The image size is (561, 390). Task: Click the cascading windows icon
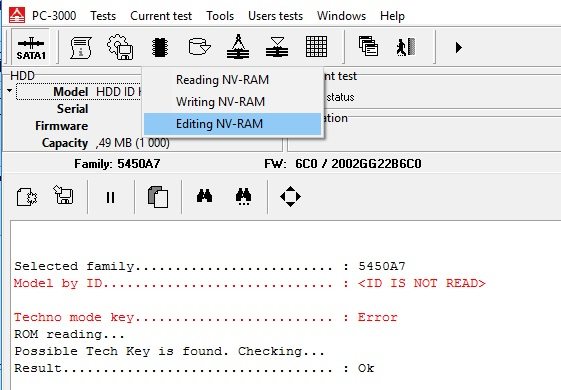click(369, 46)
